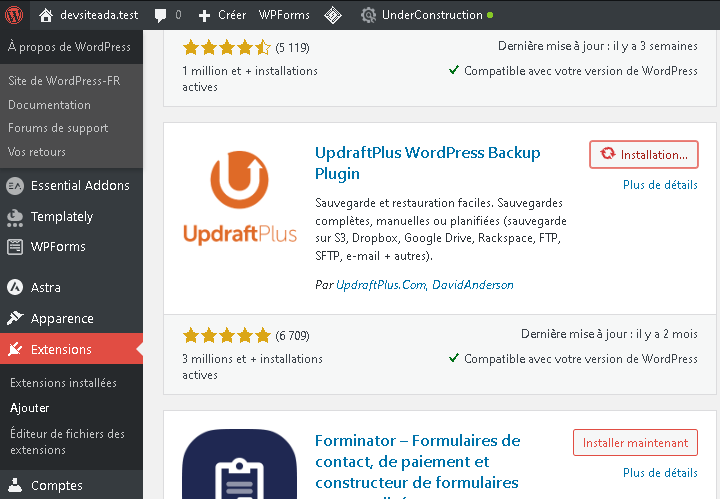Select Ajouter submenu item

click(29, 408)
